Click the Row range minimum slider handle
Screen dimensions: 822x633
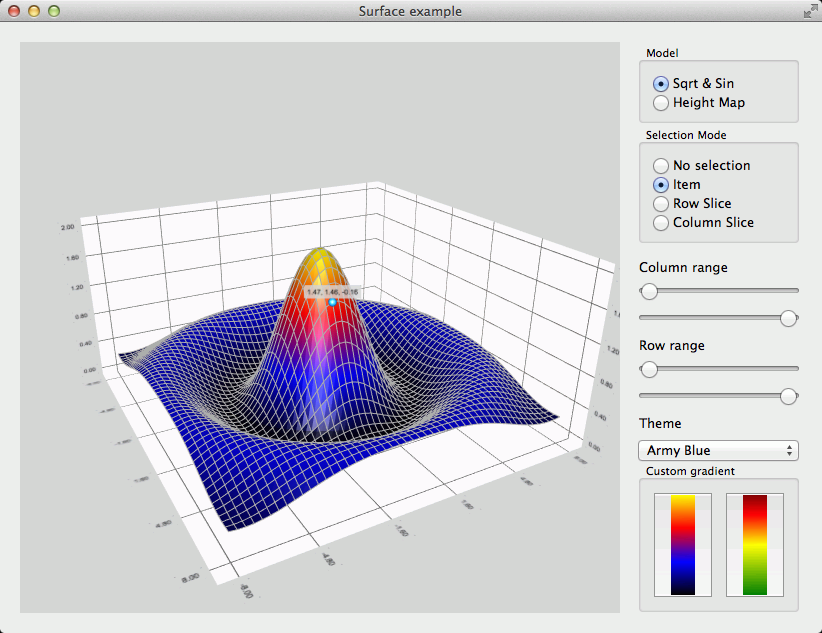tap(648, 370)
